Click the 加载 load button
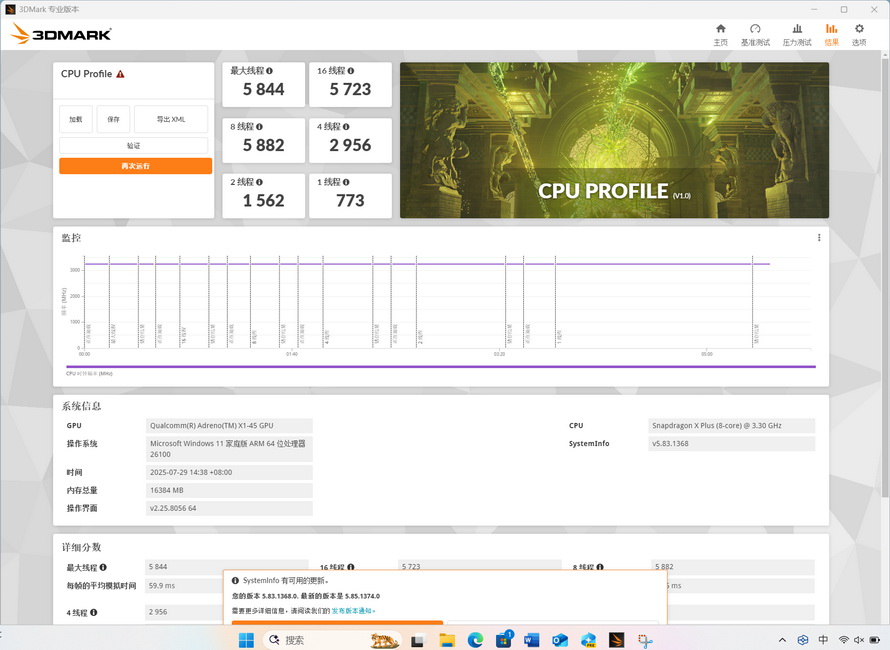The width and height of the screenshot is (890, 650). [76, 119]
